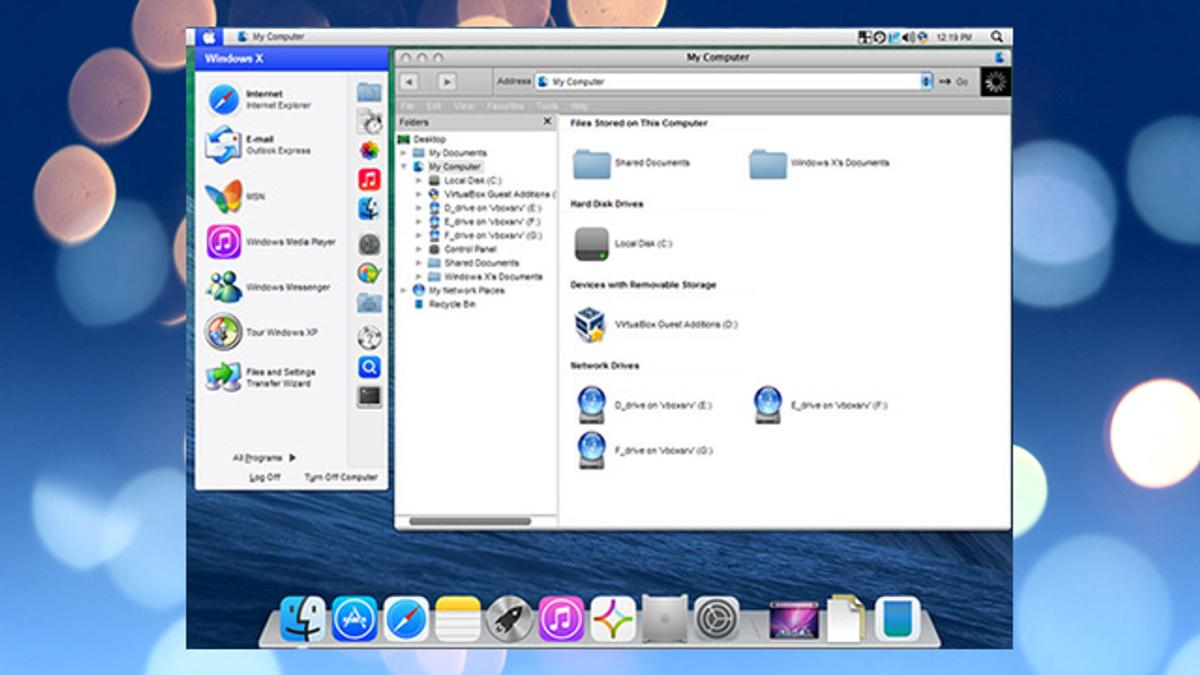Open VirtualBox Guest Additions (D:) drive
Image resolution: width=1200 pixels, height=675 pixels.
click(590, 325)
